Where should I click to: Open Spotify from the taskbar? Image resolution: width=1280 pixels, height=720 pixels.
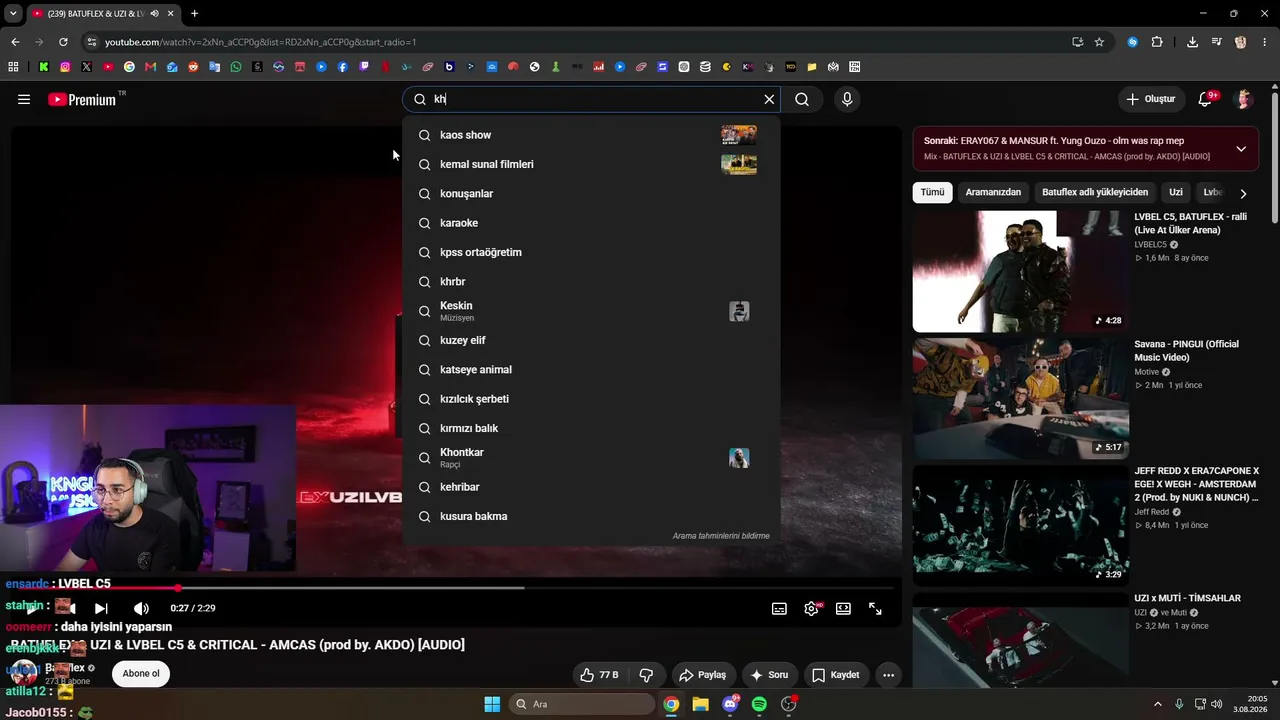pyautogui.click(x=759, y=704)
